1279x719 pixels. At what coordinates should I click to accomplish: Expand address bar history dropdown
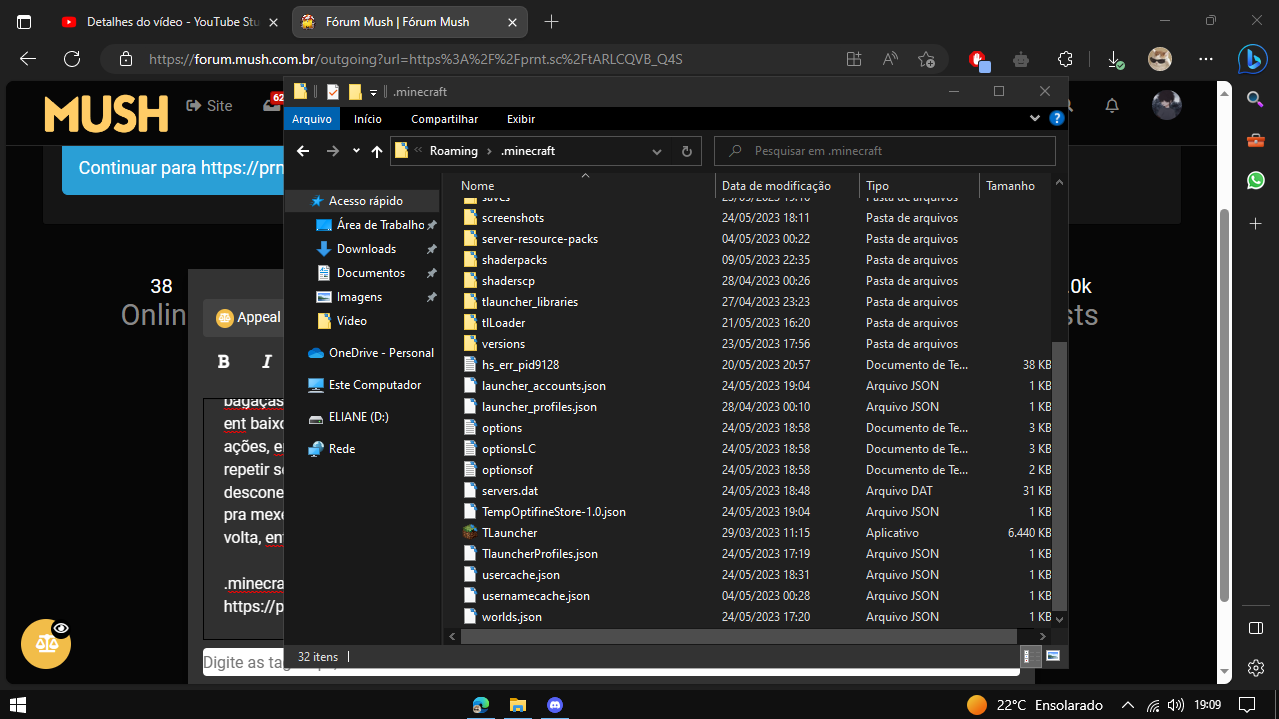tap(657, 151)
